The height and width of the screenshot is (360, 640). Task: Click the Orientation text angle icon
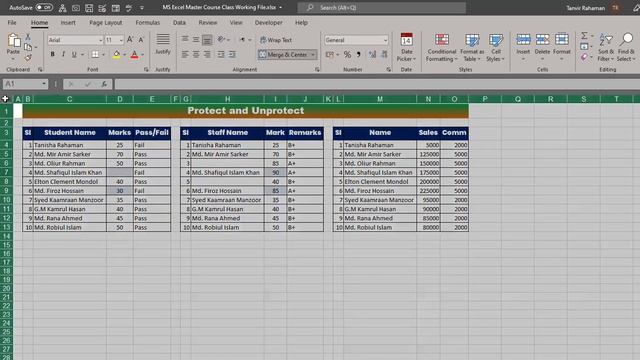tap(221, 40)
